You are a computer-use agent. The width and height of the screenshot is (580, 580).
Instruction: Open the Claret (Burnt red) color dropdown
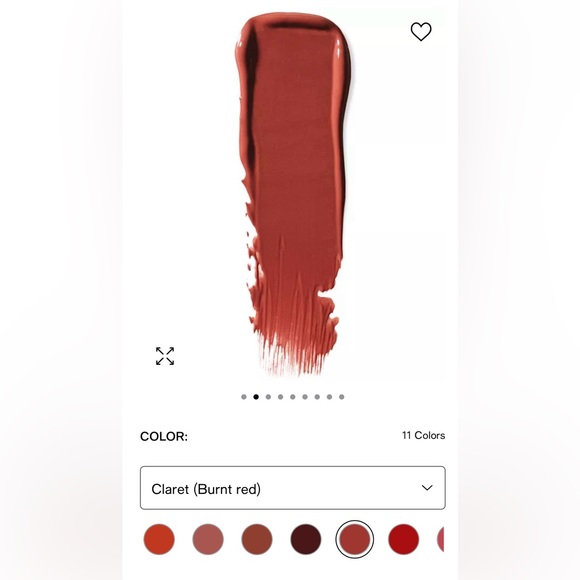point(293,488)
